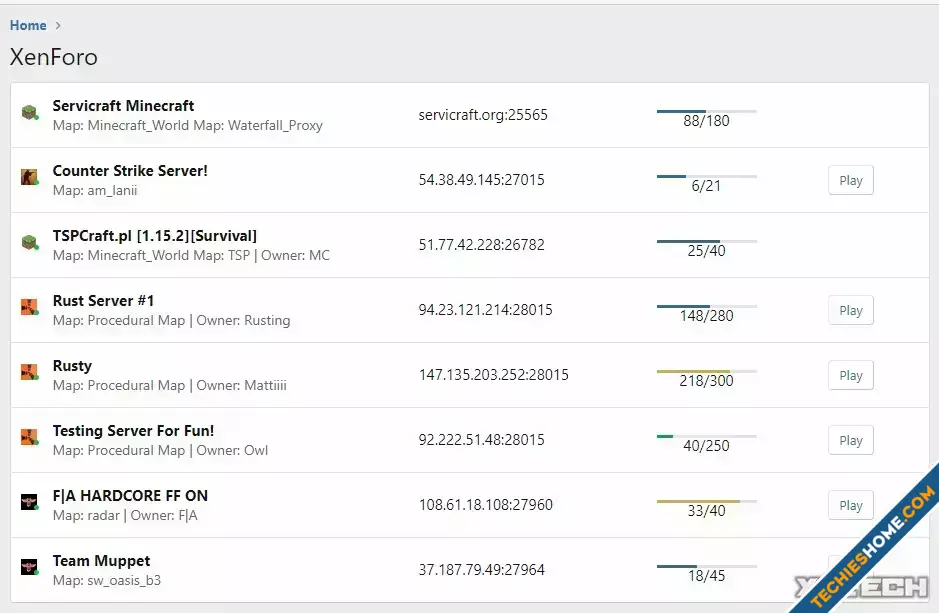The width and height of the screenshot is (939, 613).
Task: Click Play for Rust Server #1
Action: [x=850, y=310]
